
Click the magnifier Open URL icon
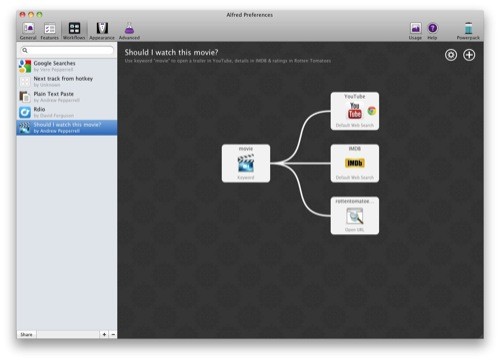(x=355, y=216)
